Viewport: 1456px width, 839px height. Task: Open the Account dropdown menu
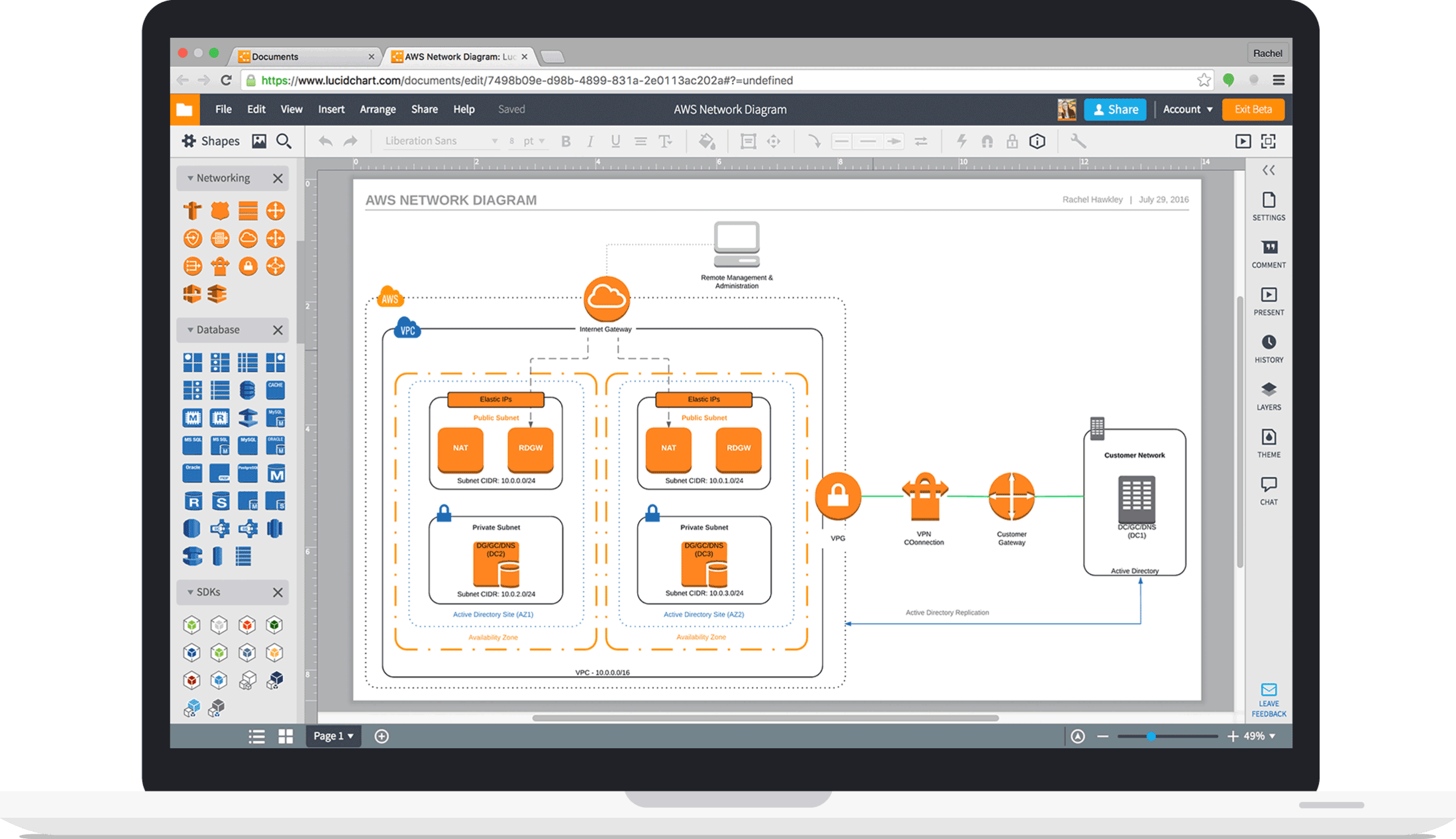click(1186, 109)
